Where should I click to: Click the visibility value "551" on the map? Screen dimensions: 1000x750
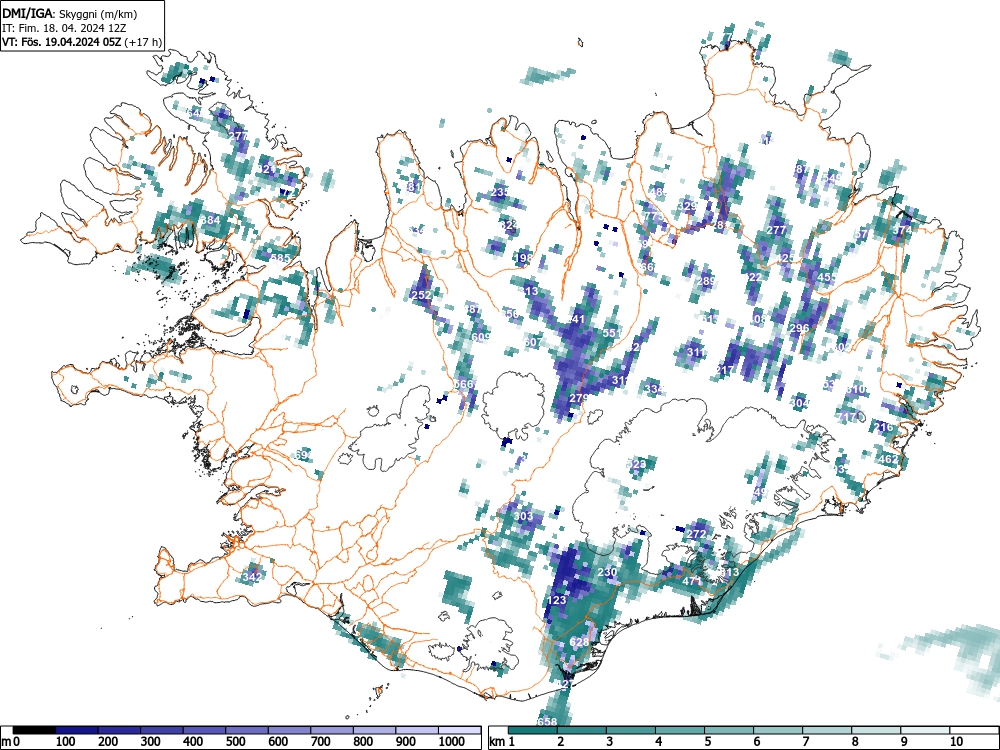[611, 333]
